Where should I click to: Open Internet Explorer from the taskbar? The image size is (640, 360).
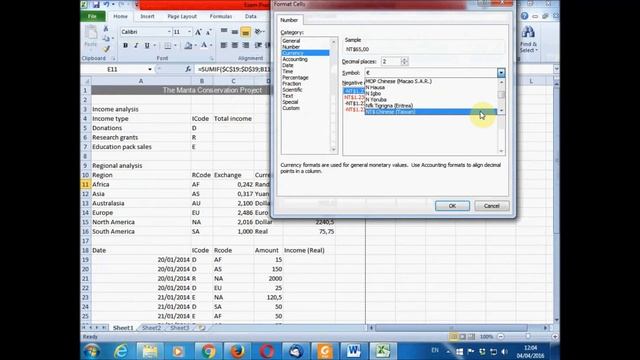120,351
